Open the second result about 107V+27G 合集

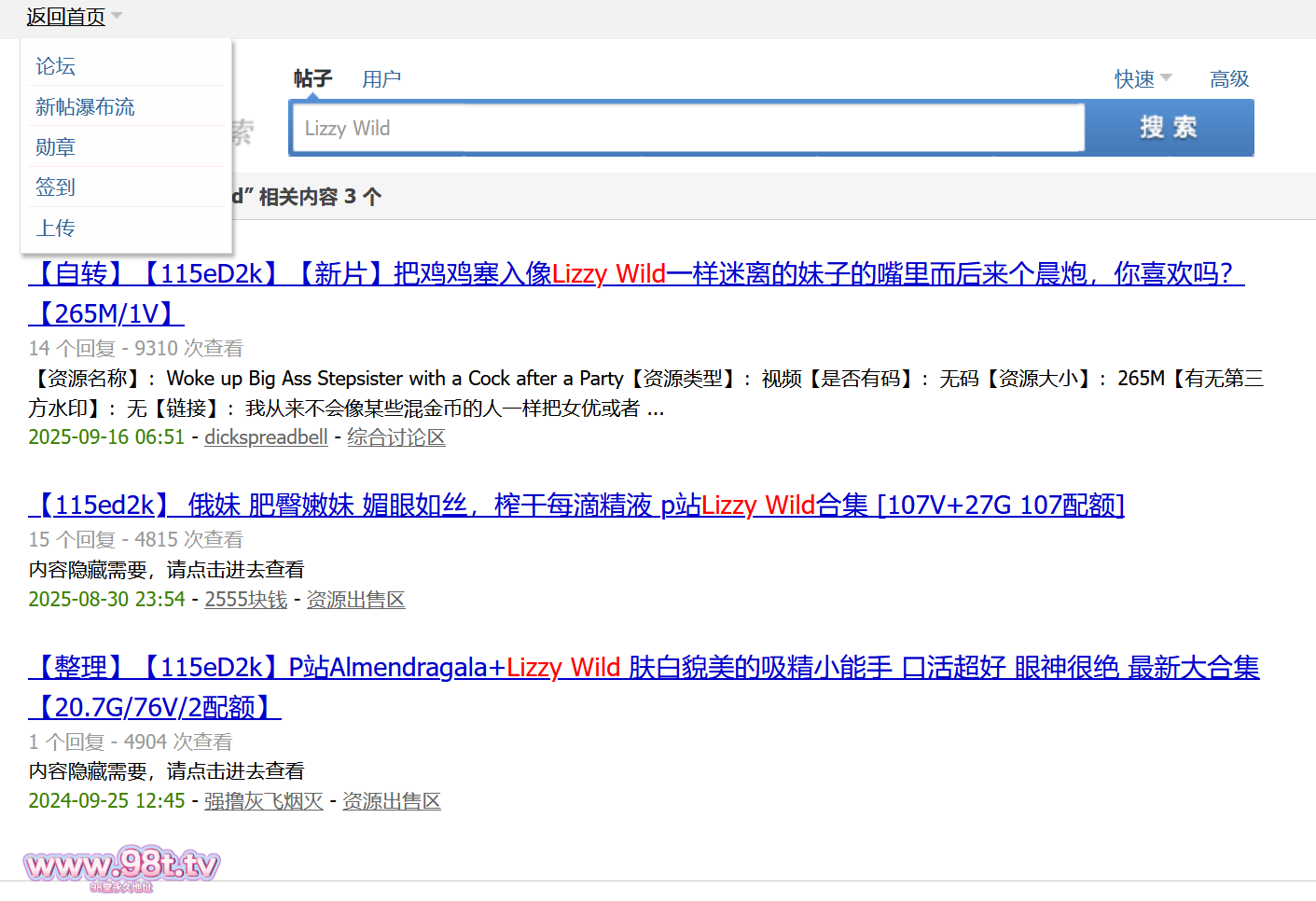point(576,505)
